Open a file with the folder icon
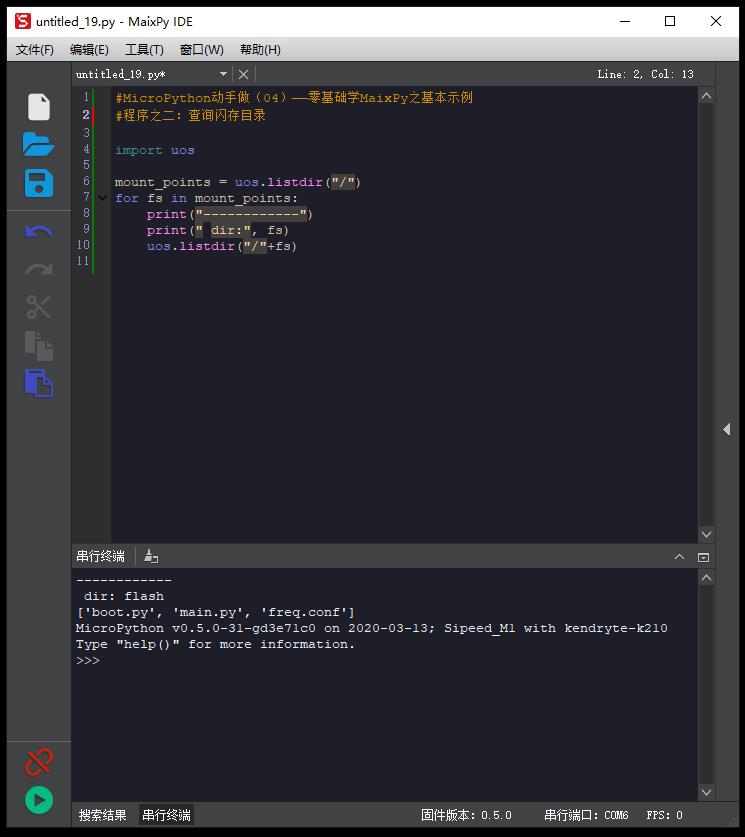The height and width of the screenshot is (837, 745). click(x=38, y=145)
